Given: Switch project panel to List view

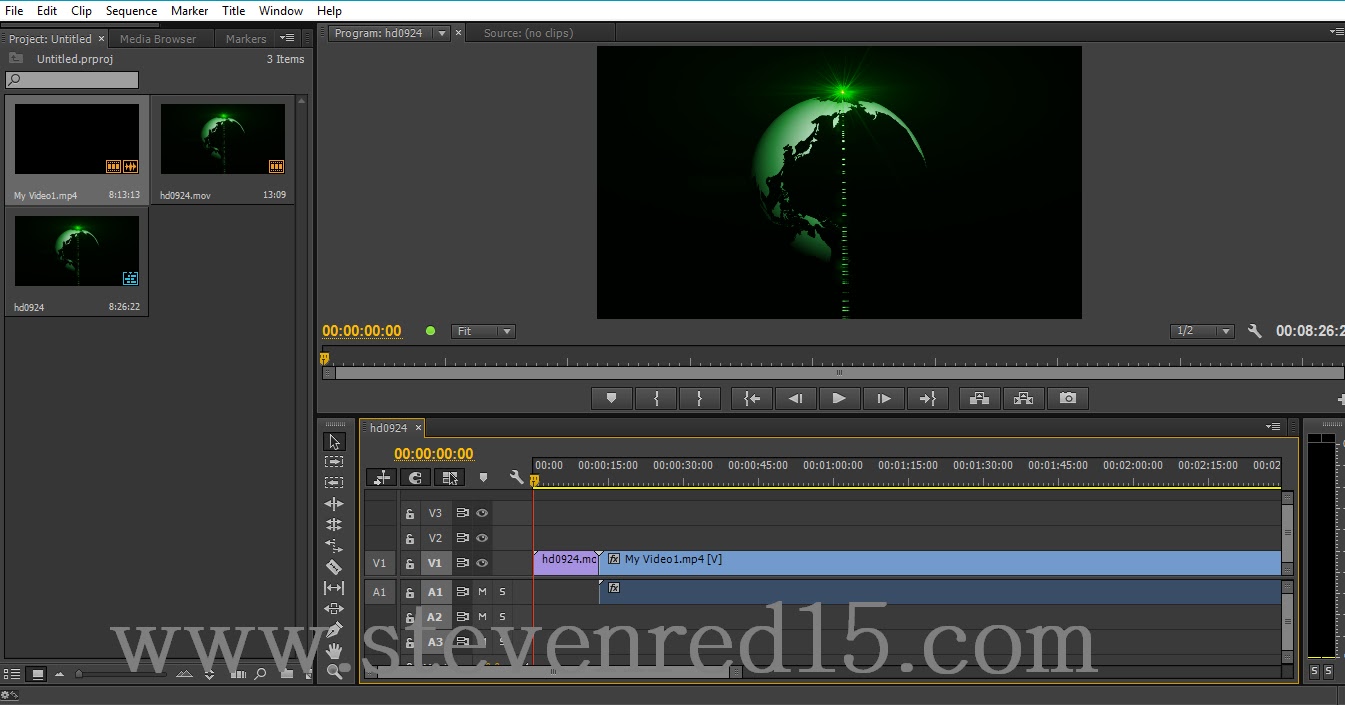Looking at the screenshot, I should 12,674.
